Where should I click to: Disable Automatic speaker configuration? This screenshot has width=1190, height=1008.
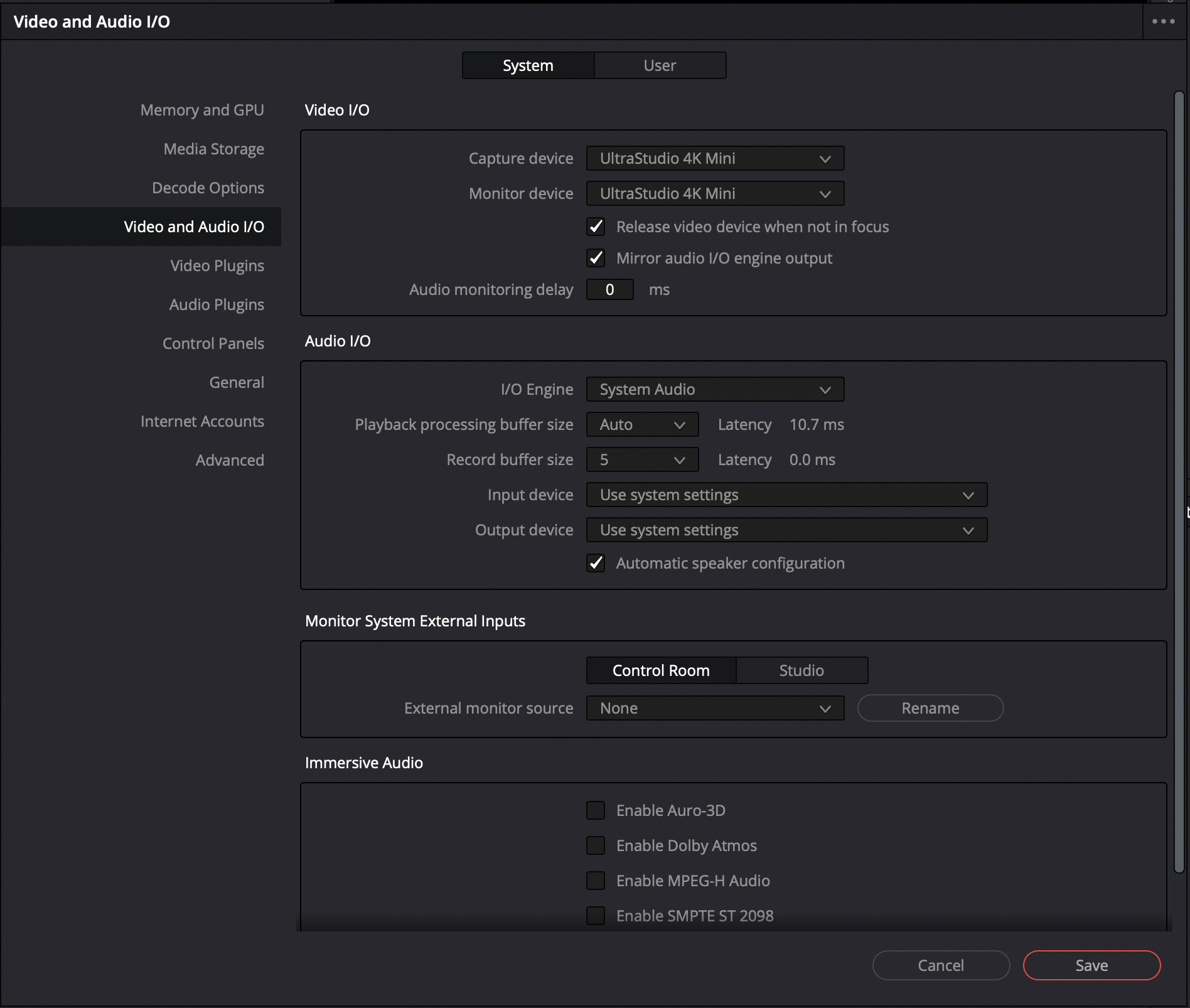(x=596, y=563)
